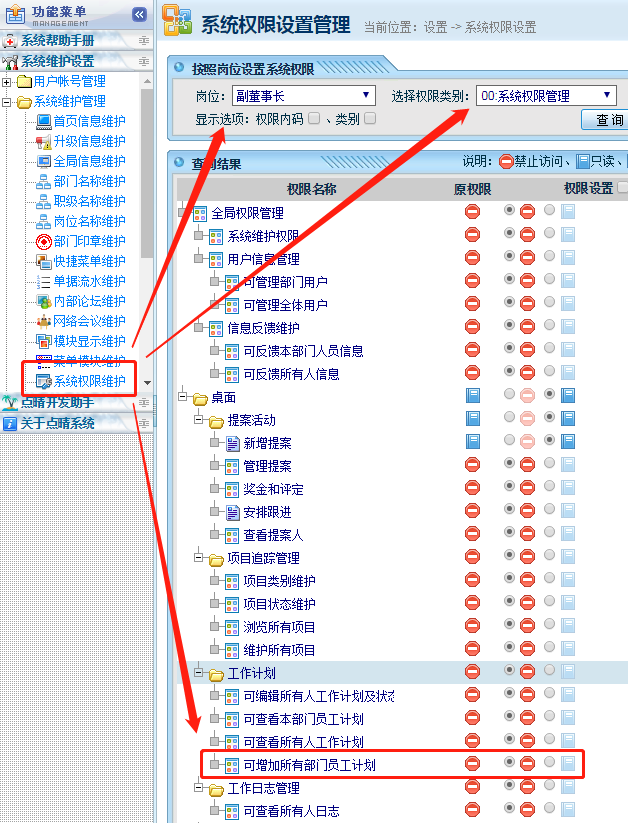628x823 pixels.
Task: Collapse the 功能菜单 panel with arrow icon
Action: pyautogui.click(x=139, y=14)
